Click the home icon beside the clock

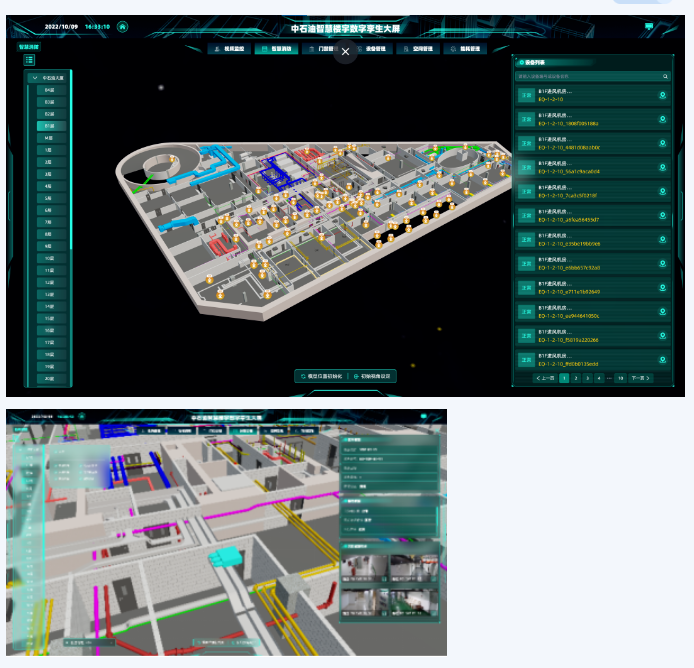(122, 27)
